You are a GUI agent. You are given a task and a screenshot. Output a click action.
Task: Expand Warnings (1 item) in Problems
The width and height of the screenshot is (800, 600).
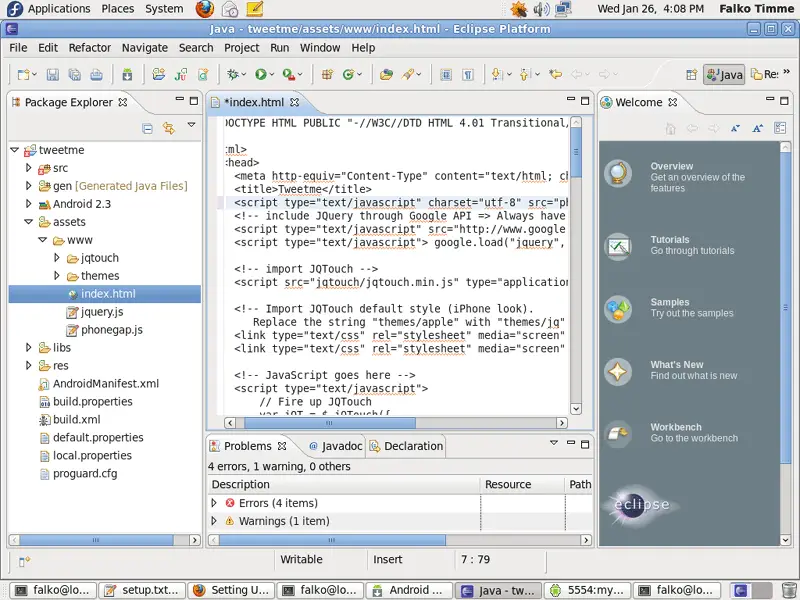tap(214, 520)
